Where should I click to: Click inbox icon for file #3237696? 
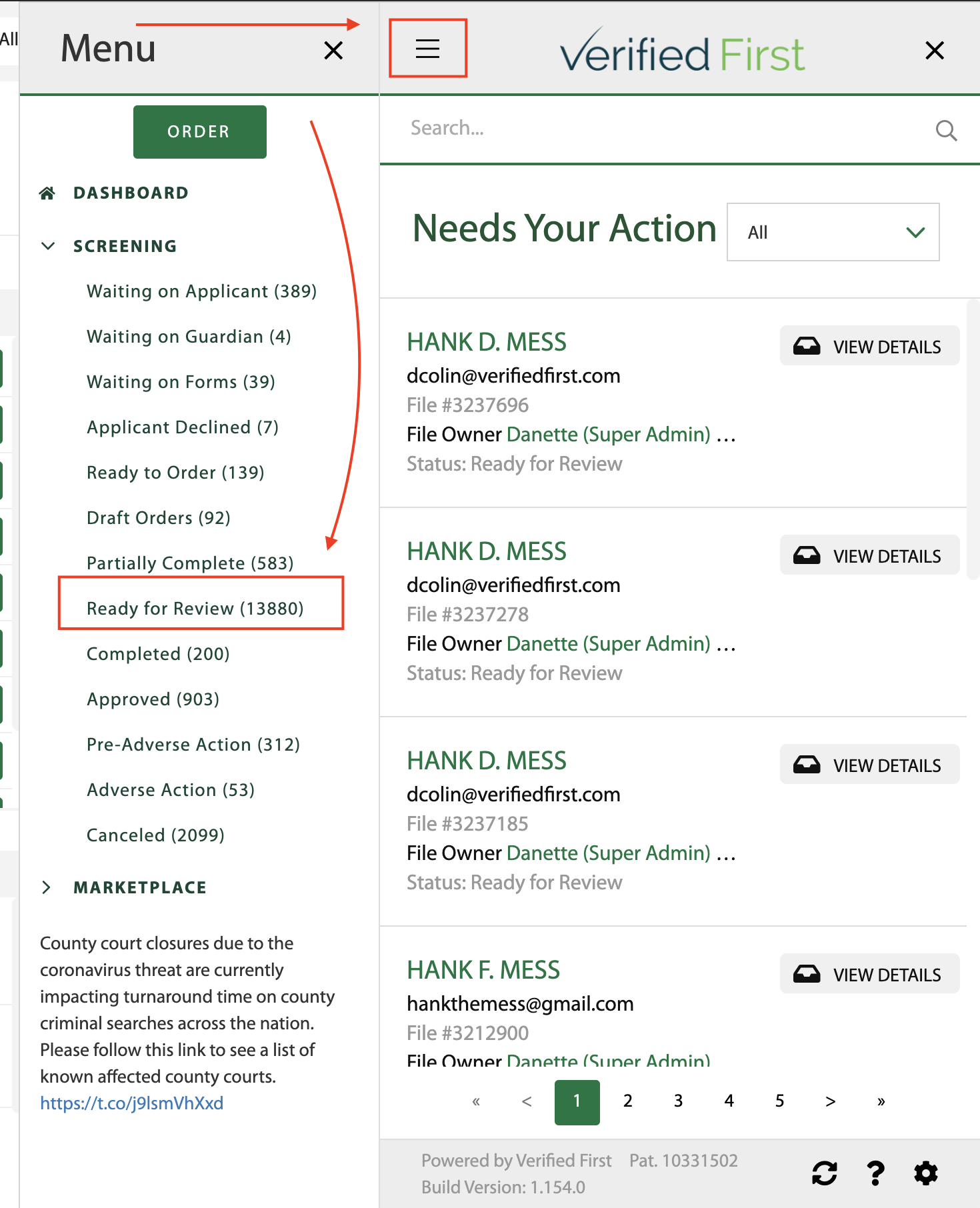pos(807,346)
